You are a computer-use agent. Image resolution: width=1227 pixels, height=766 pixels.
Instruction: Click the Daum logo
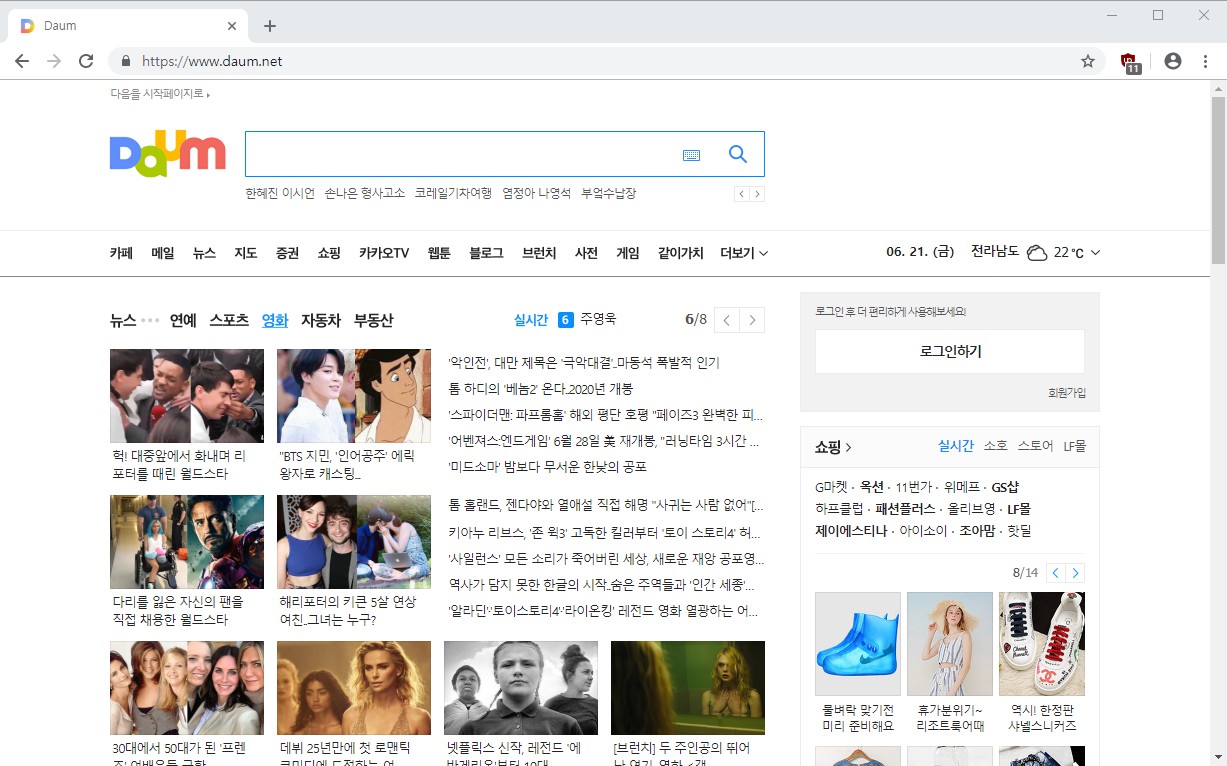(x=168, y=154)
